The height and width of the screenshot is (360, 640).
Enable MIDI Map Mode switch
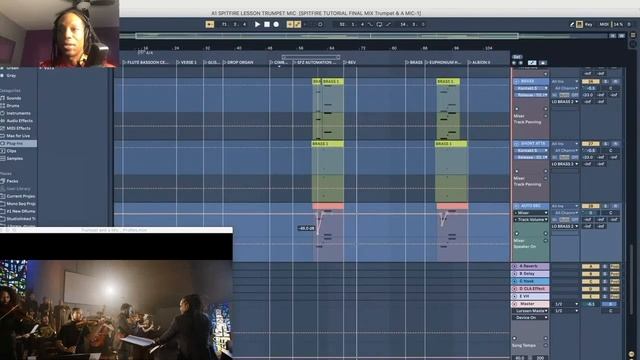click(x=604, y=24)
